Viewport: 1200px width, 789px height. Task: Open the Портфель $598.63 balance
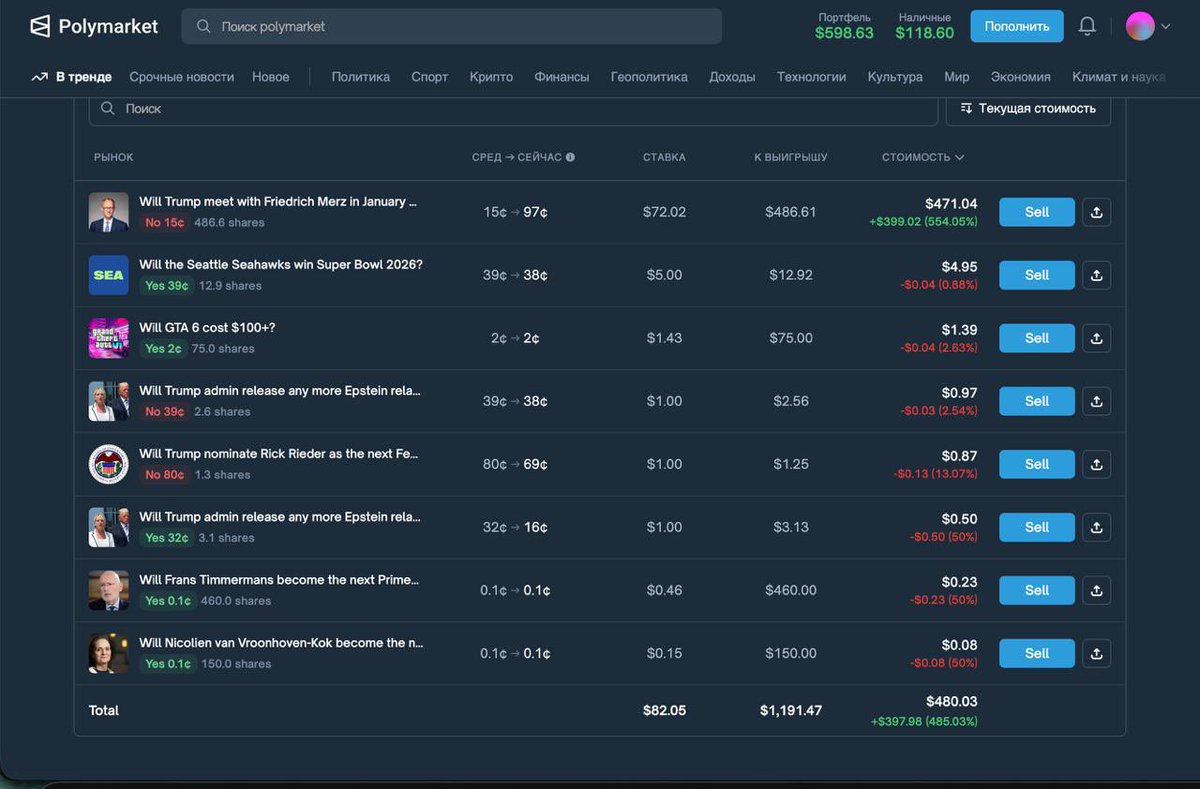pyautogui.click(x=844, y=27)
